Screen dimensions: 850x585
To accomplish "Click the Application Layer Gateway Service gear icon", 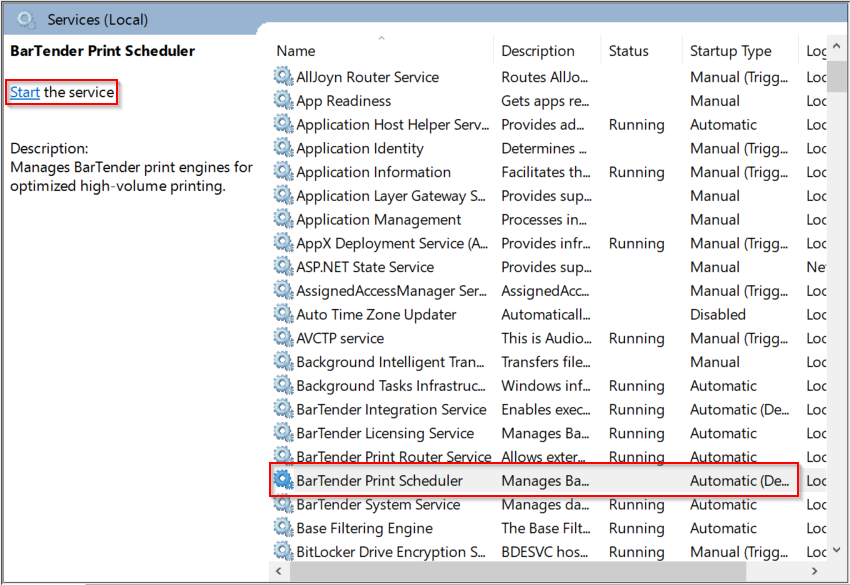I will [284, 195].
